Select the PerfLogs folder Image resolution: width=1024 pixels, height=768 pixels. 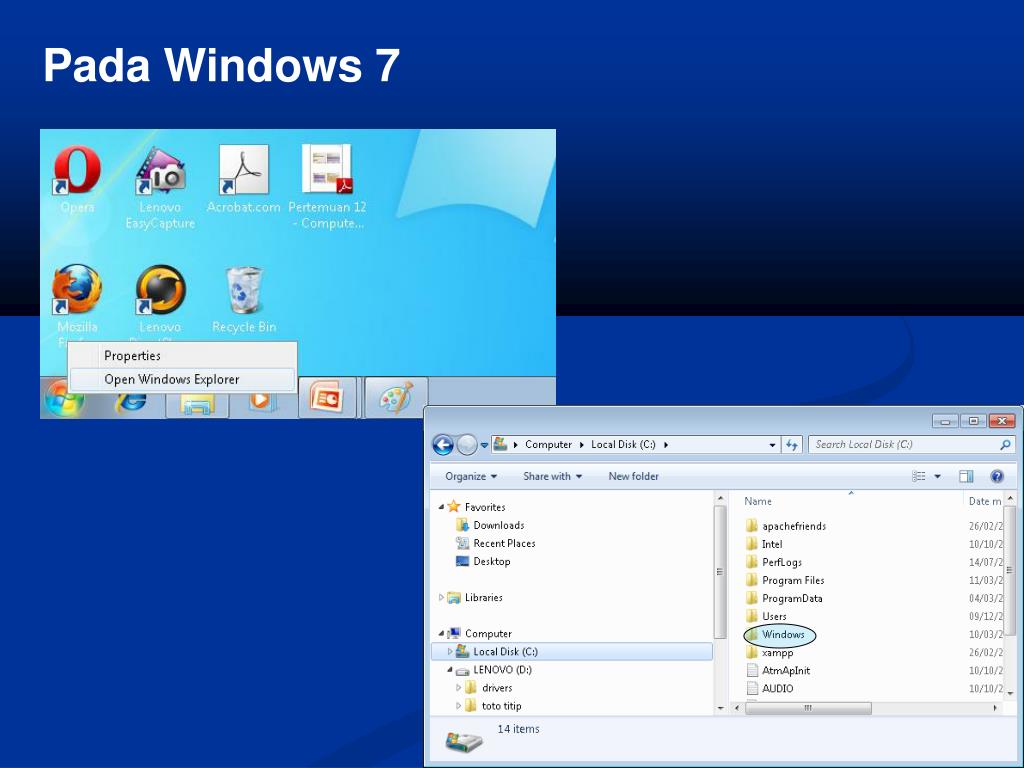(781, 562)
